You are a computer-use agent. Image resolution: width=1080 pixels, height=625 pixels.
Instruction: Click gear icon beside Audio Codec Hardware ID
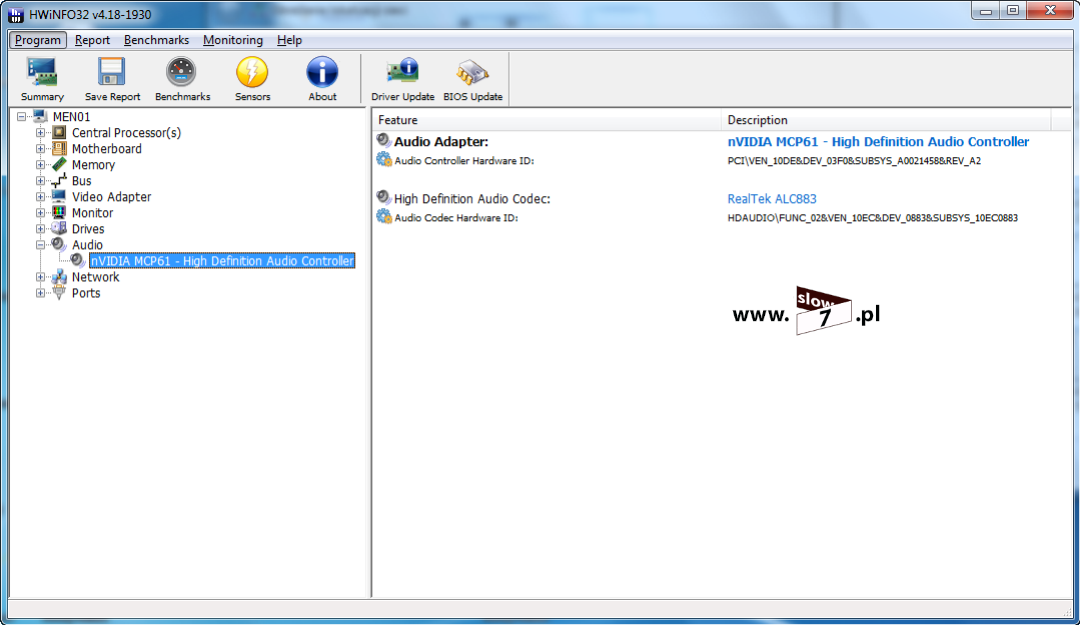[384, 217]
